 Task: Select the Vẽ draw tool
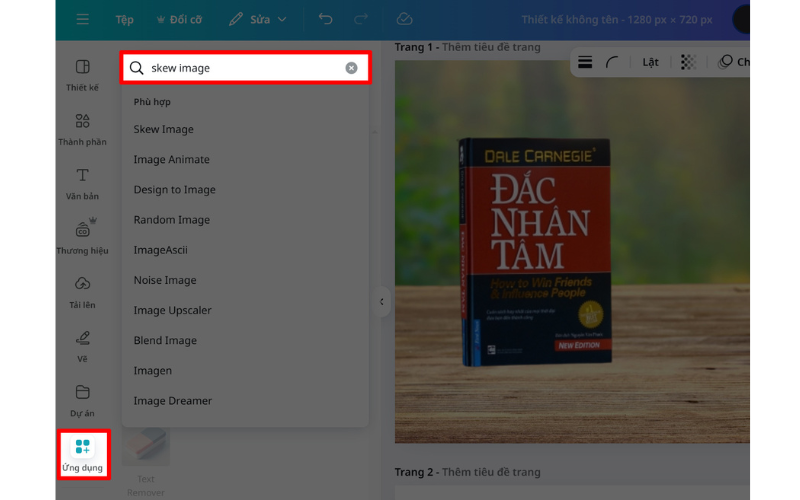[82, 345]
